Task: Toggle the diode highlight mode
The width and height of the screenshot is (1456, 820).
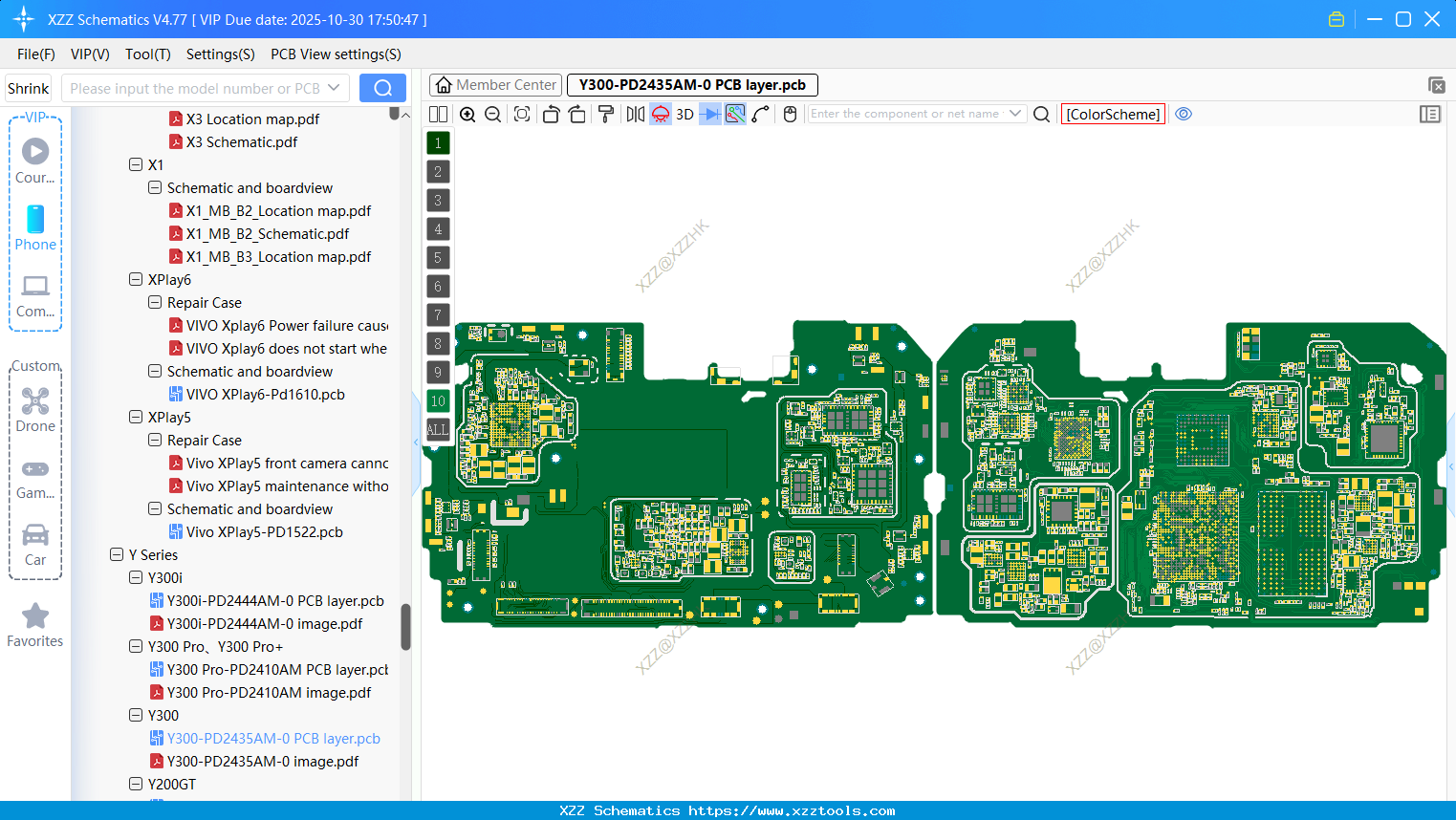Action: [709, 114]
